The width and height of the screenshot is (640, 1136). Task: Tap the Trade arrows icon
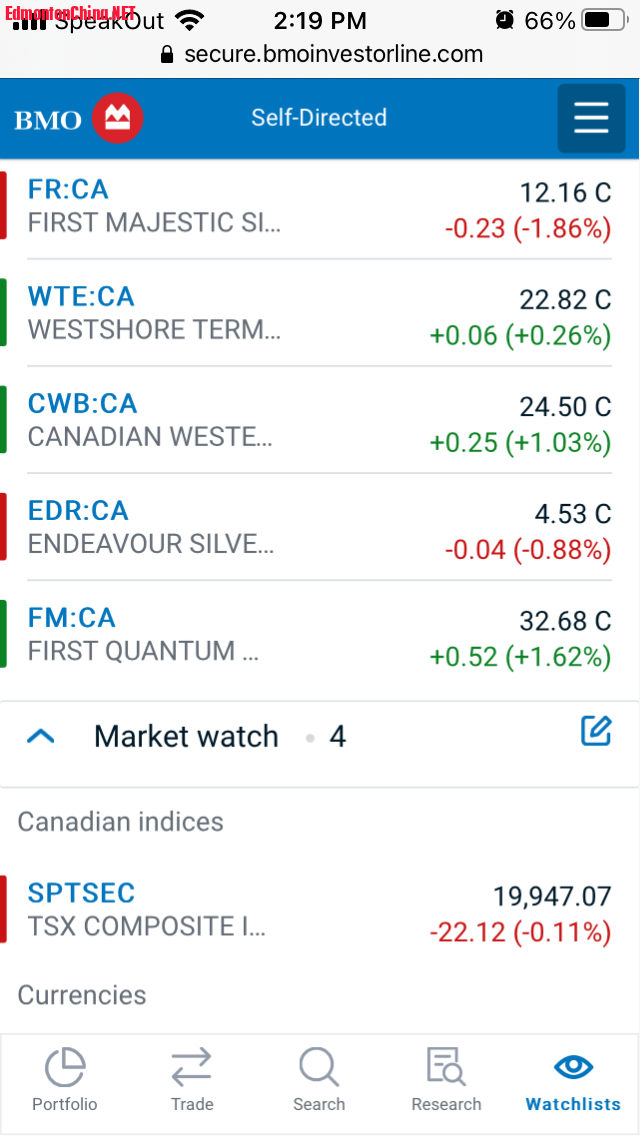(x=191, y=1068)
